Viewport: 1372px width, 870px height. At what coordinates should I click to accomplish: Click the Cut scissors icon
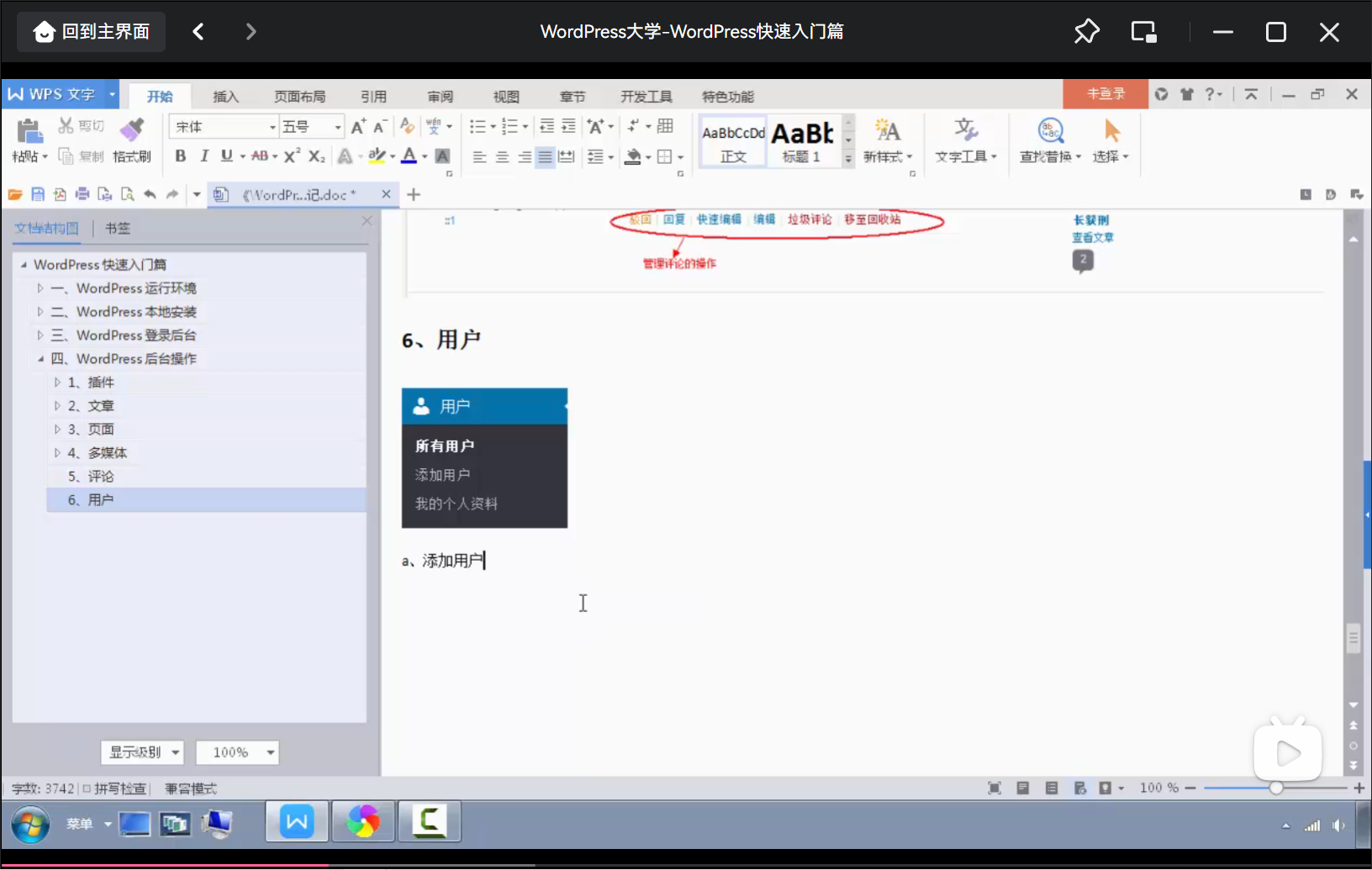(x=66, y=126)
